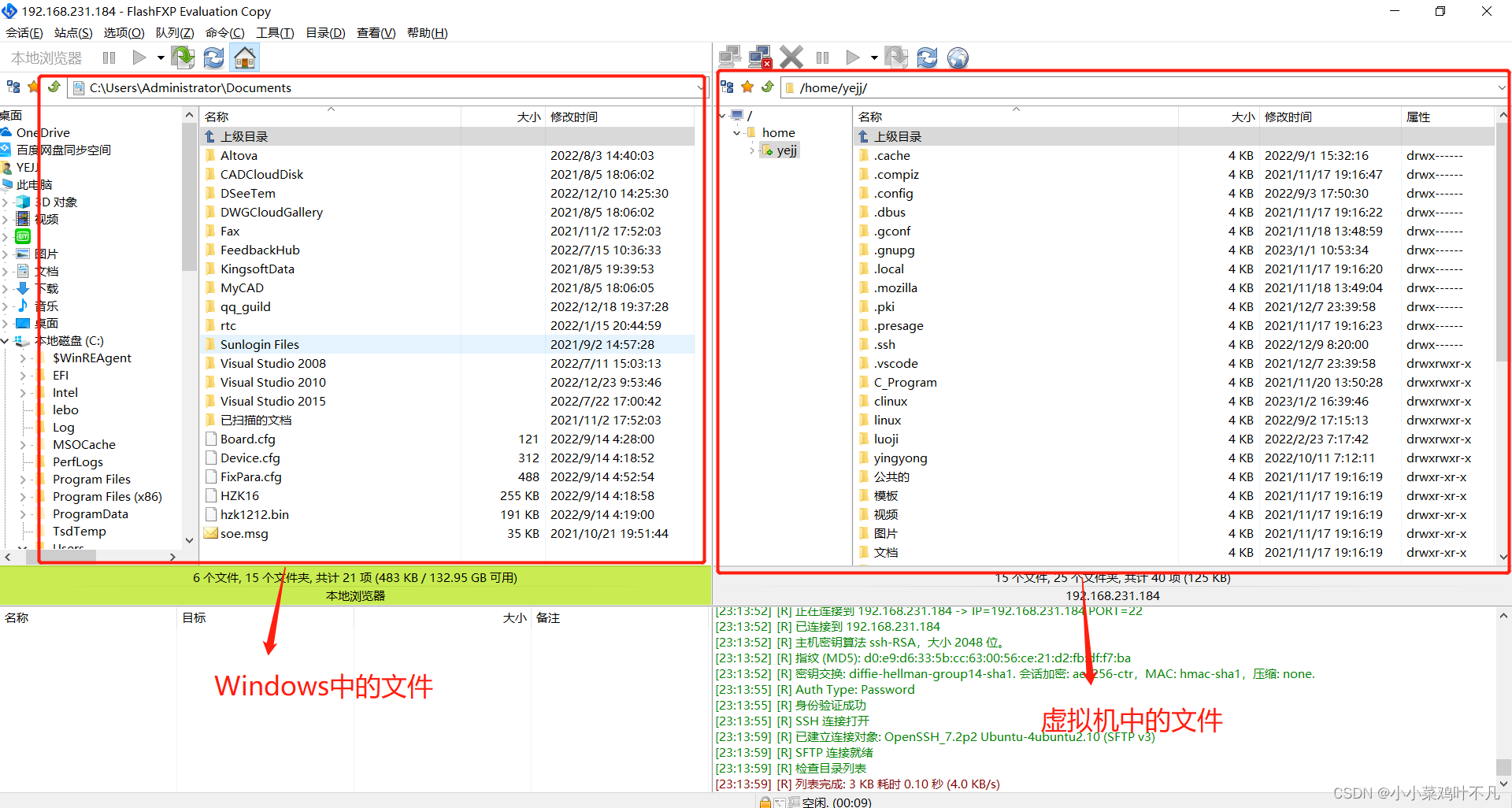Open the 队列(Z) menu
Screen dimensions: 1512x808
[x=175, y=32]
